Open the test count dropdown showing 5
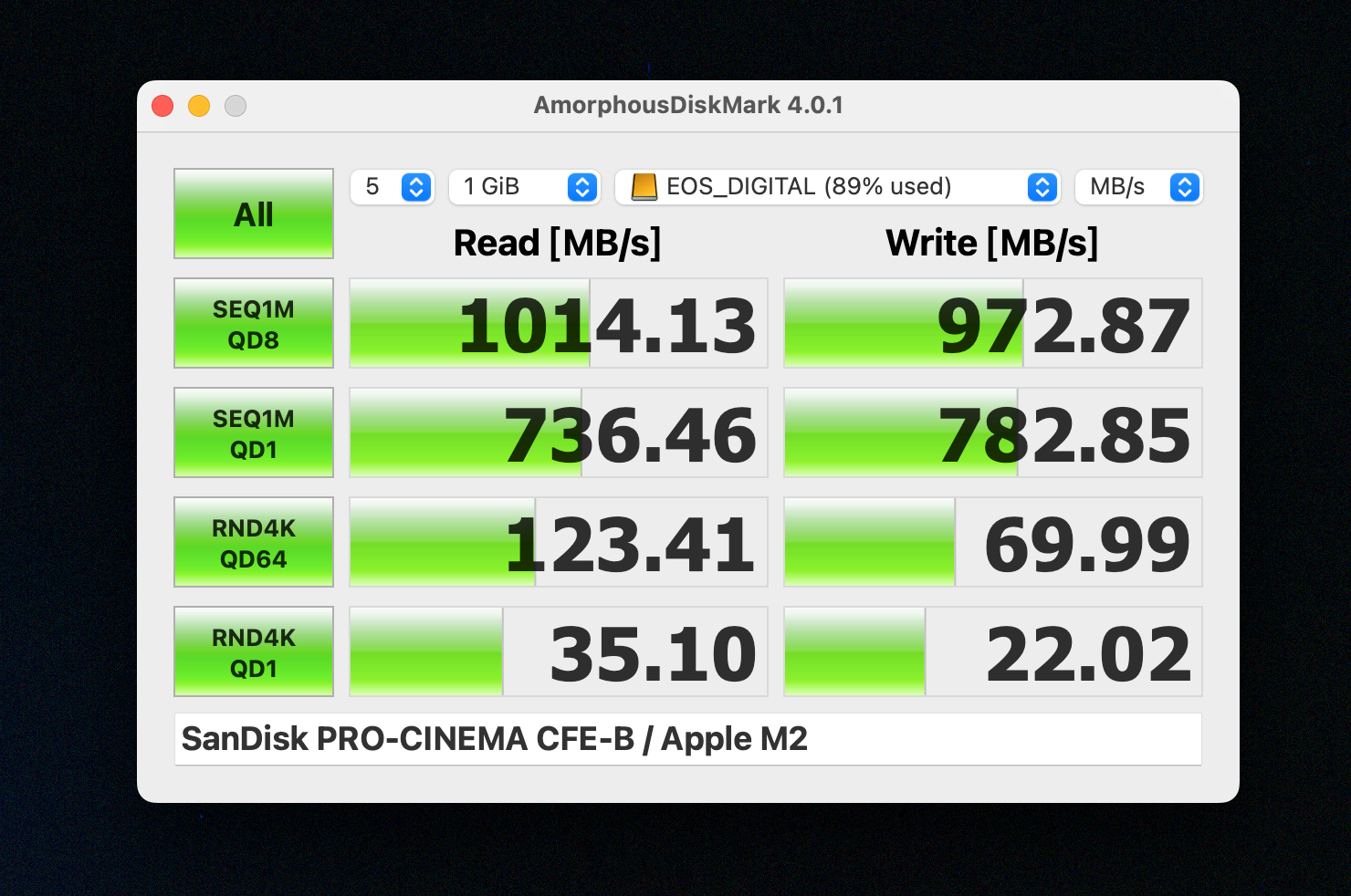The image size is (1351, 896). click(393, 187)
